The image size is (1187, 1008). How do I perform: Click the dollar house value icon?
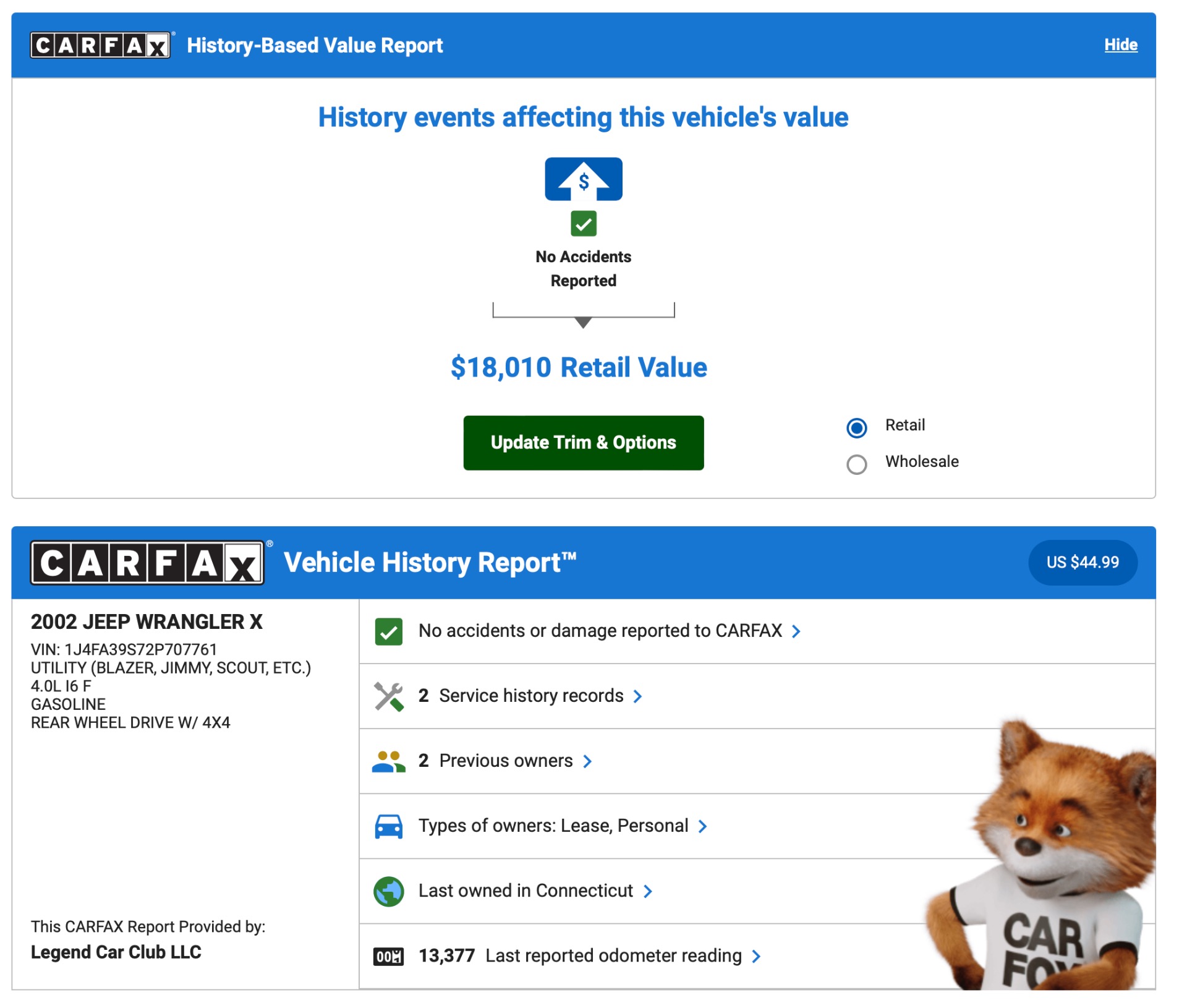(583, 179)
